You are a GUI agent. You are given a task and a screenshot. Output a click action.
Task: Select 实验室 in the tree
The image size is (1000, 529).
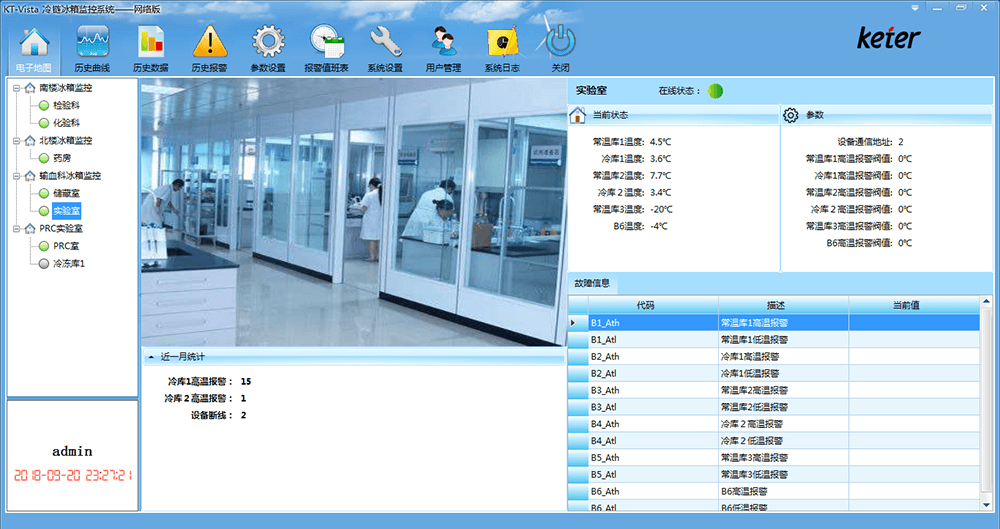pyautogui.click(x=66, y=211)
